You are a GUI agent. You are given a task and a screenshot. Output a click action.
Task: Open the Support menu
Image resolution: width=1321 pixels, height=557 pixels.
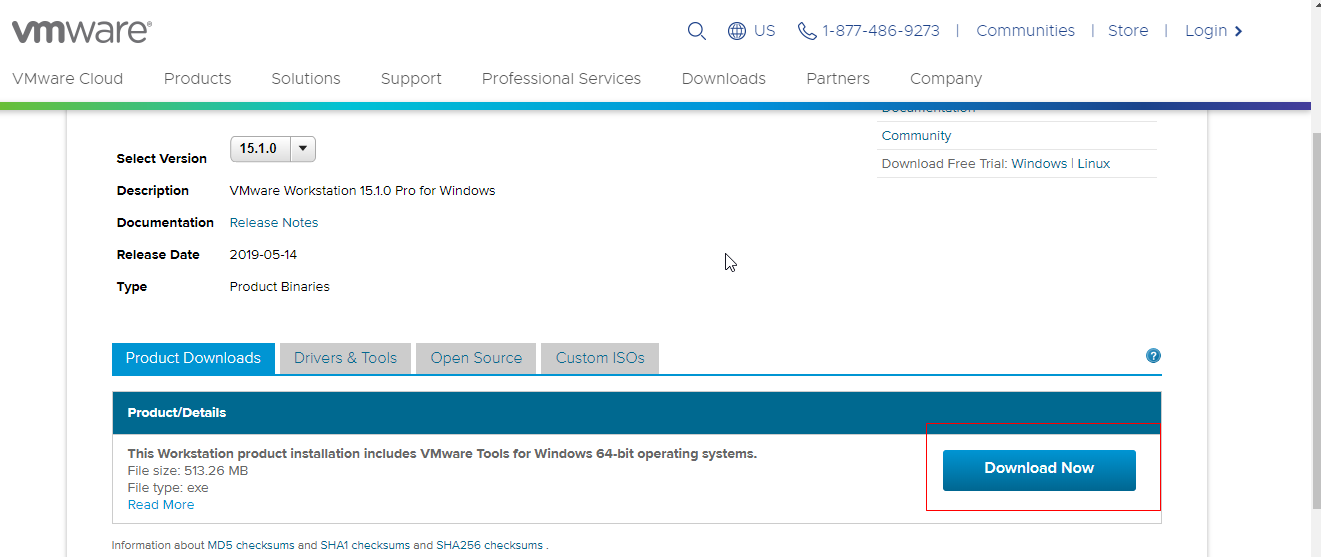pyautogui.click(x=411, y=78)
